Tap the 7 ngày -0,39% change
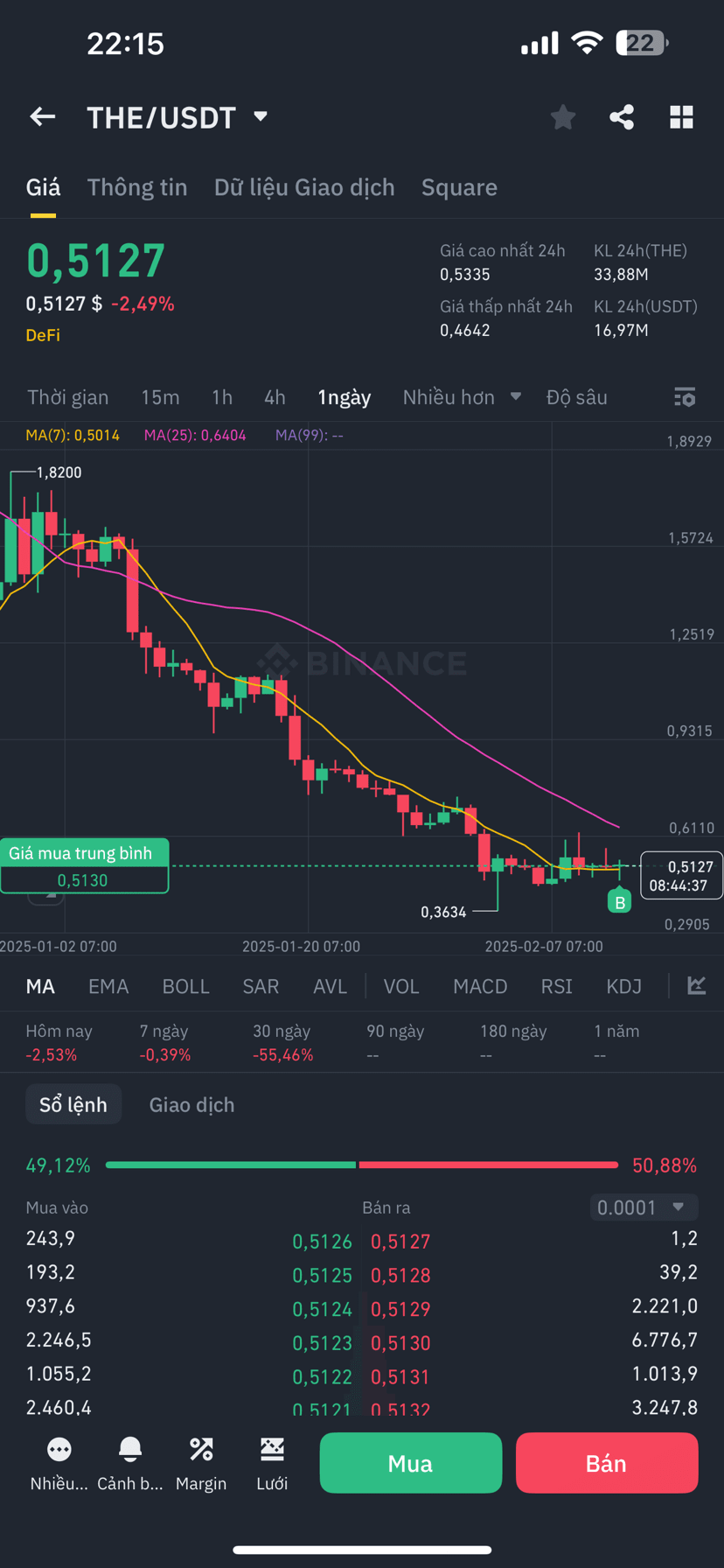 click(x=165, y=1043)
